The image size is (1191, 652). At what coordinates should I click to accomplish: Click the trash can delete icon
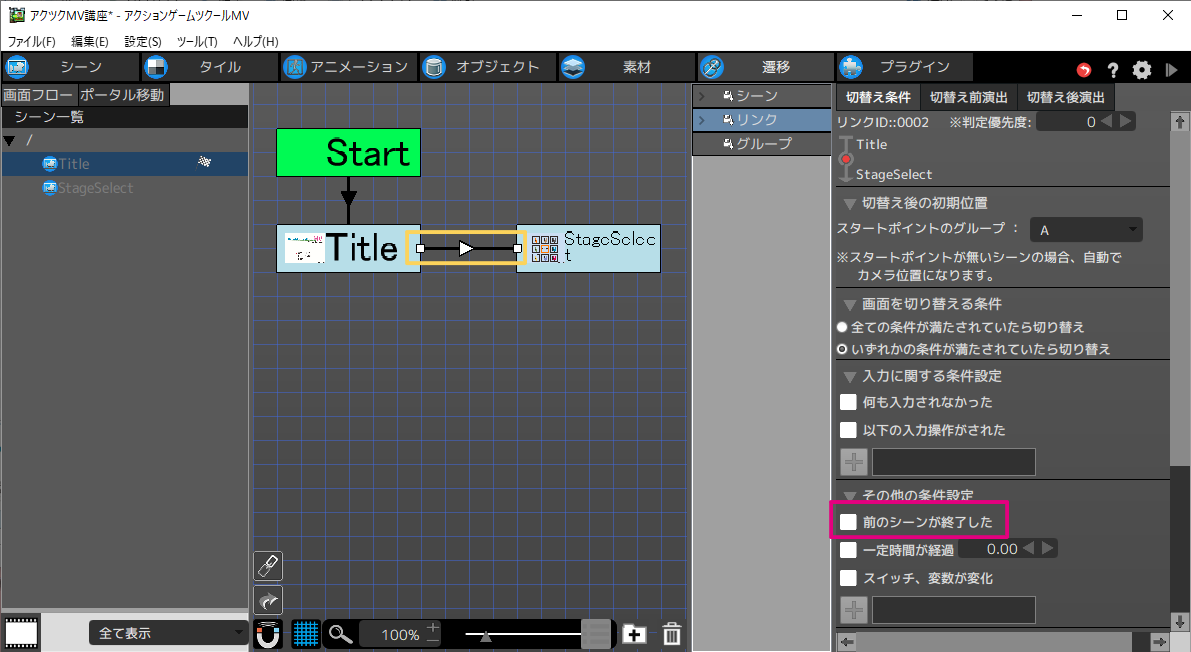click(x=673, y=633)
